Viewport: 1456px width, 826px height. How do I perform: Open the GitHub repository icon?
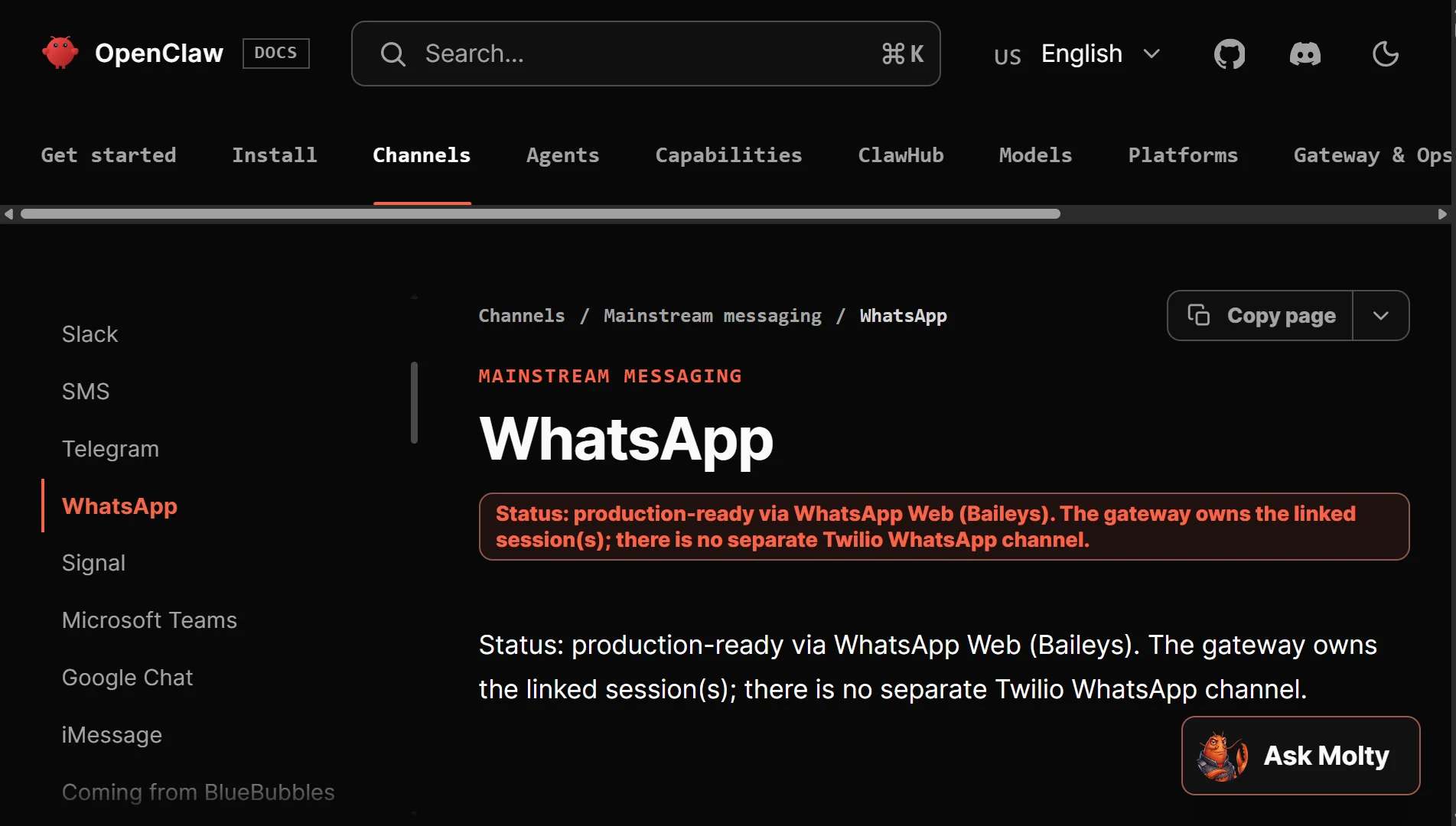click(x=1230, y=54)
